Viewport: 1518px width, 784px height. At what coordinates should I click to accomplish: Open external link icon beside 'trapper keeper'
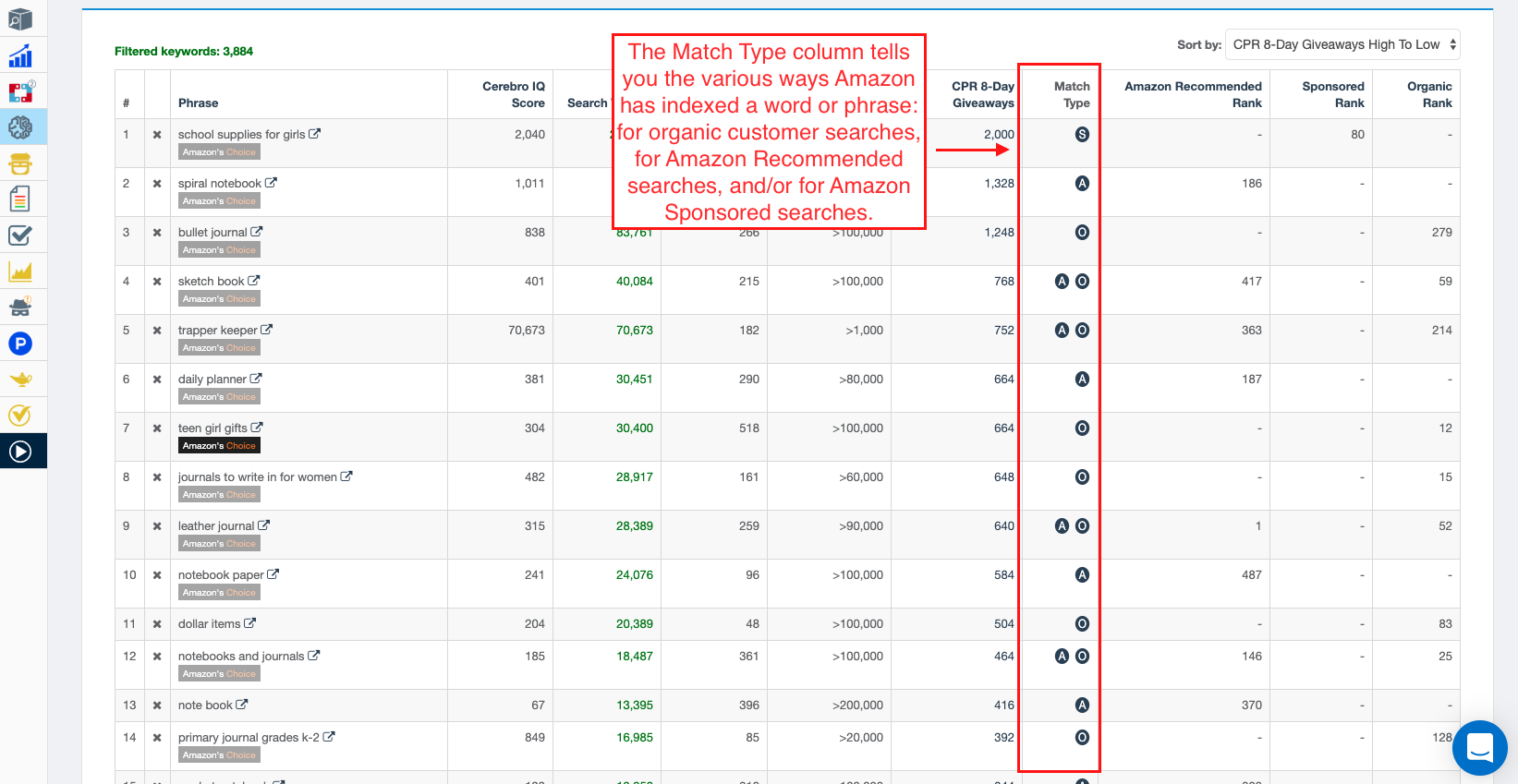(x=267, y=330)
